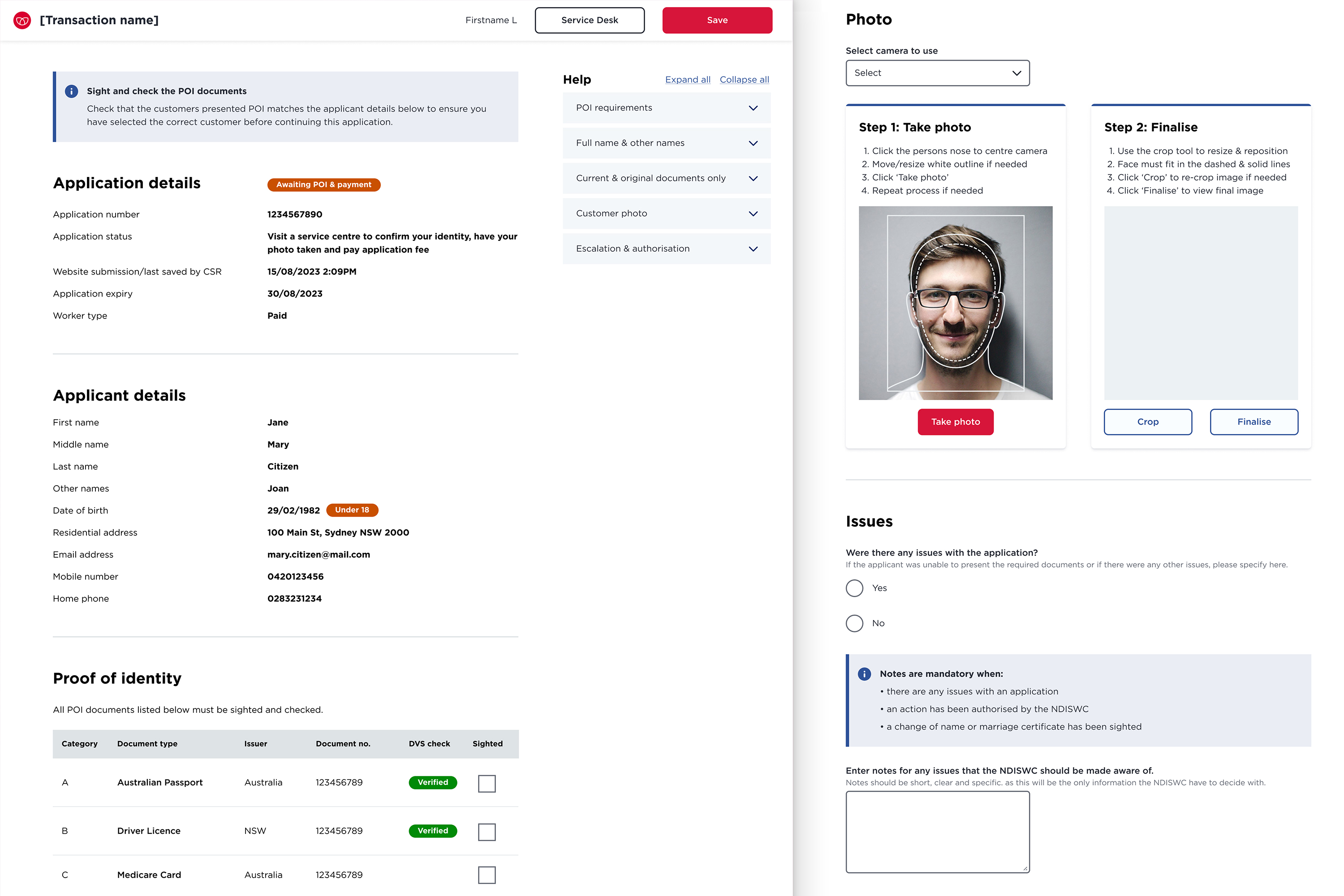Click the Awaiting POI & payment status badge
The image size is (1344, 896).
pyautogui.click(x=324, y=185)
